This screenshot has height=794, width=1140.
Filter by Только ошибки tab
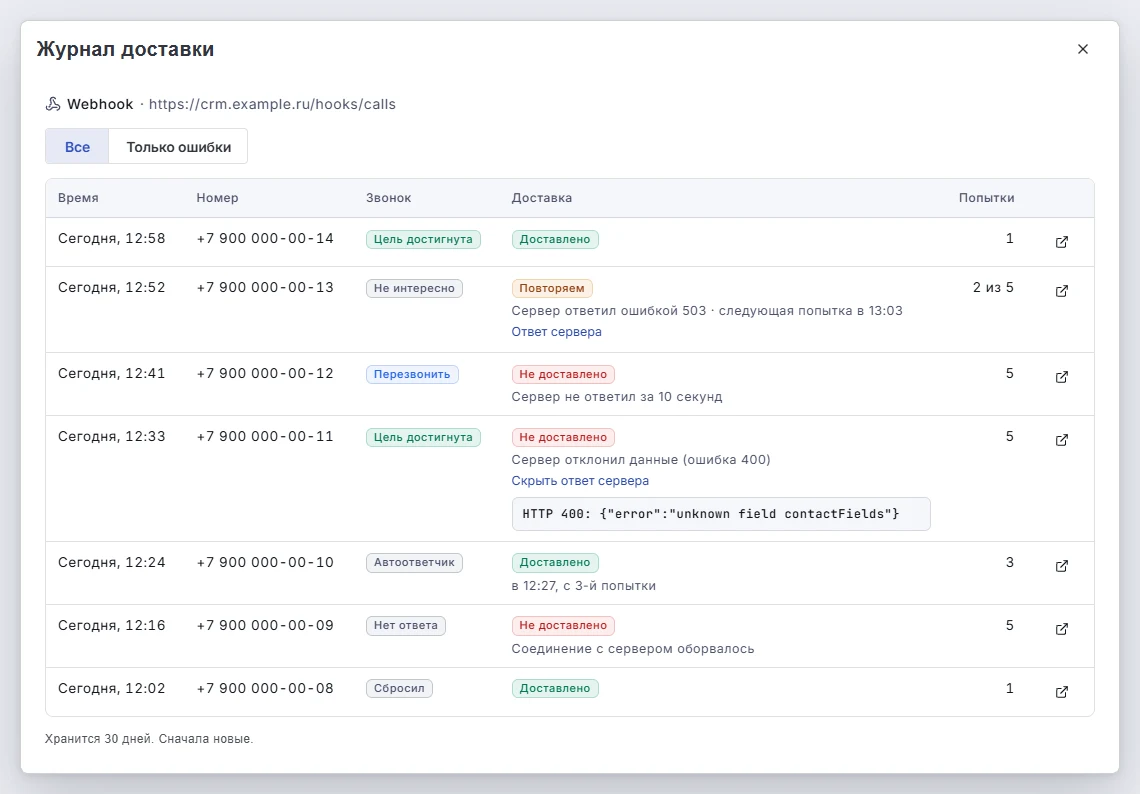[179, 147]
